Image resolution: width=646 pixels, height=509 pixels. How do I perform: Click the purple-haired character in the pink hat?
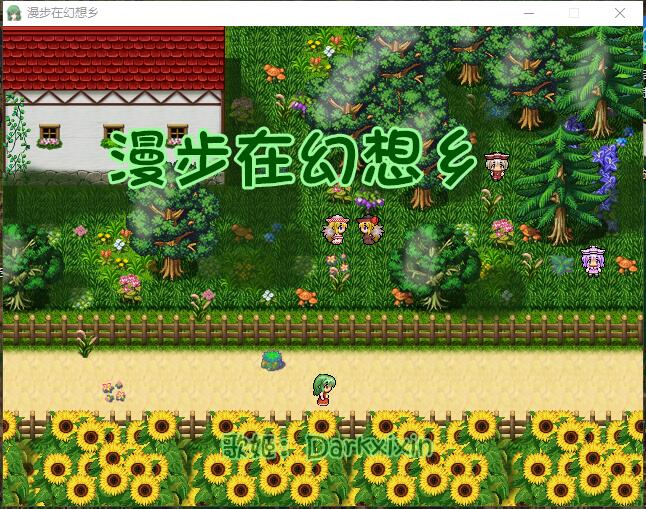(592, 260)
